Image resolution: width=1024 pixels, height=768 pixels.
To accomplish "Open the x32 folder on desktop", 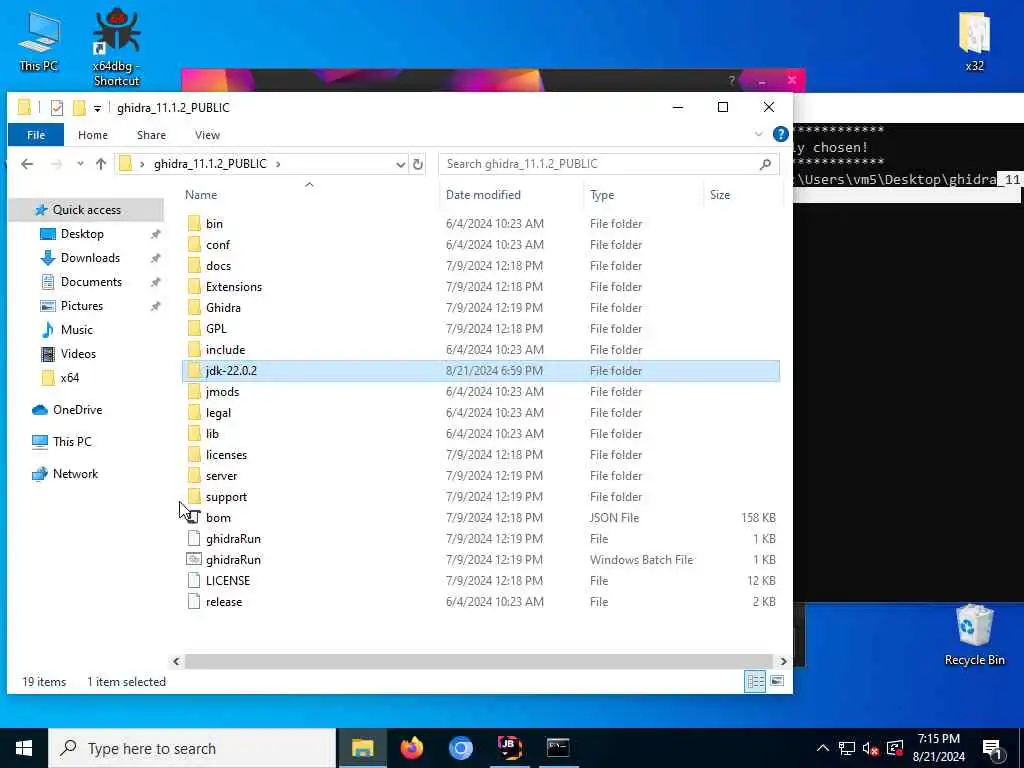I will pyautogui.click(x=974, y=40).
